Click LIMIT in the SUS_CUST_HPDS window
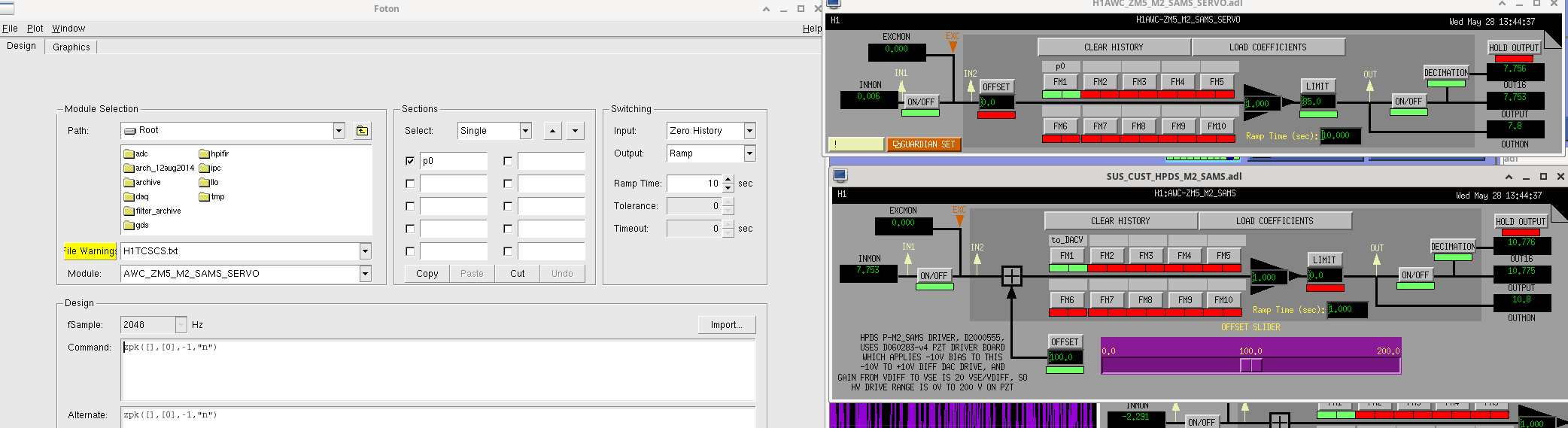The image size is (1568, 428). pos(1324,260)
